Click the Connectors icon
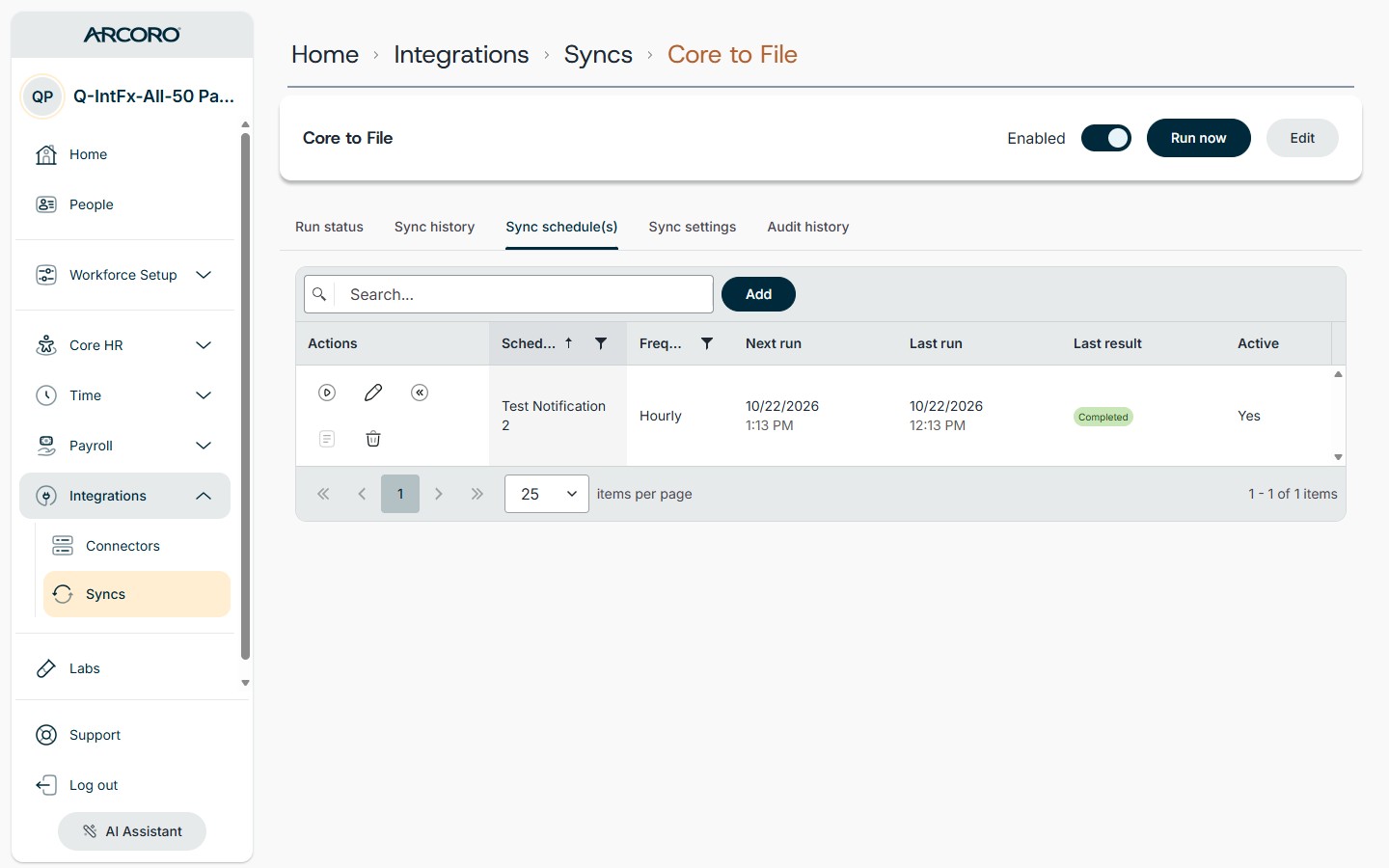This screenshot has height=868, width=1389. (x=63, y=546)
